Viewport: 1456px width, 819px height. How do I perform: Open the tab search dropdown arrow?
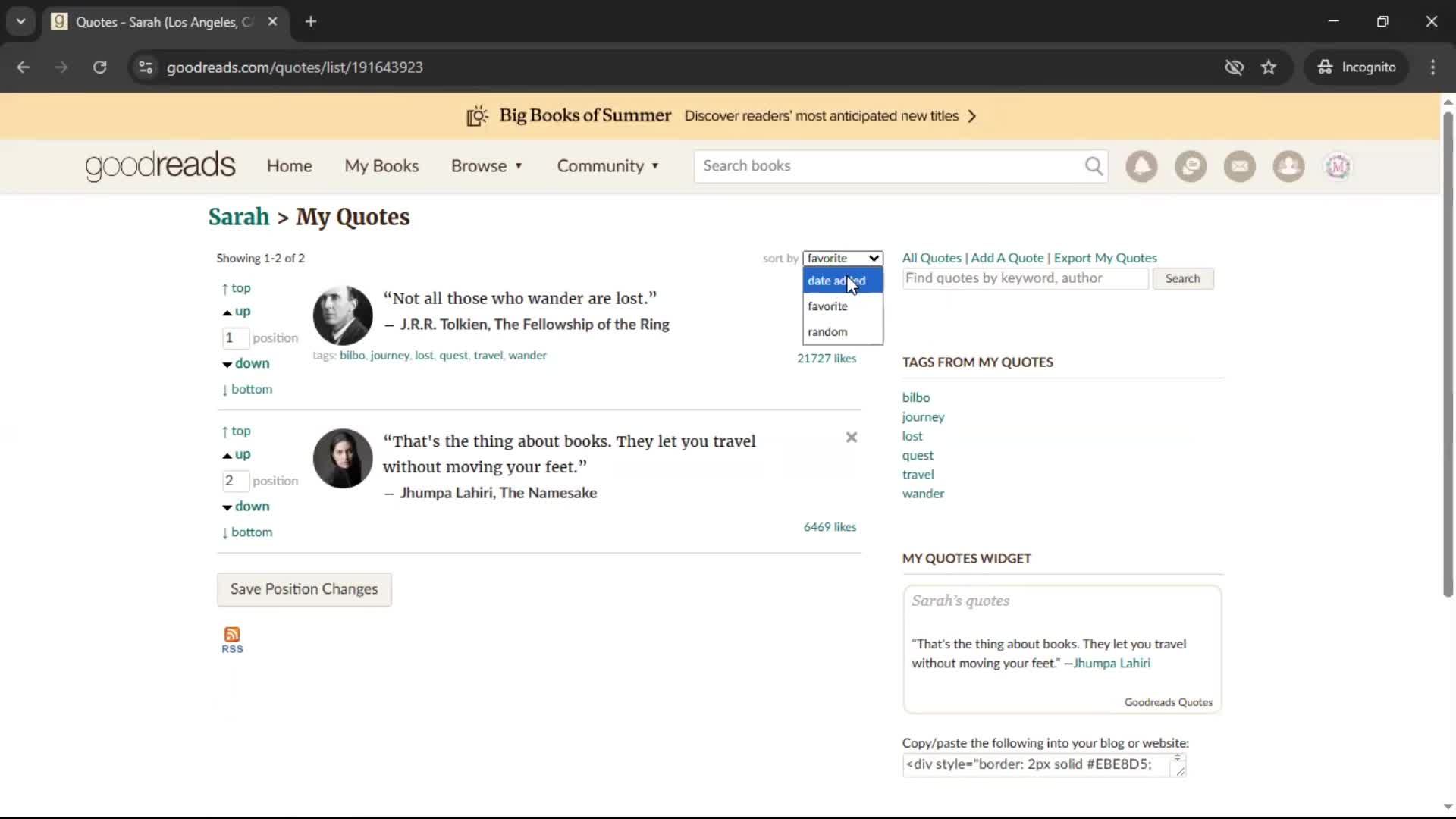(21, 22)
